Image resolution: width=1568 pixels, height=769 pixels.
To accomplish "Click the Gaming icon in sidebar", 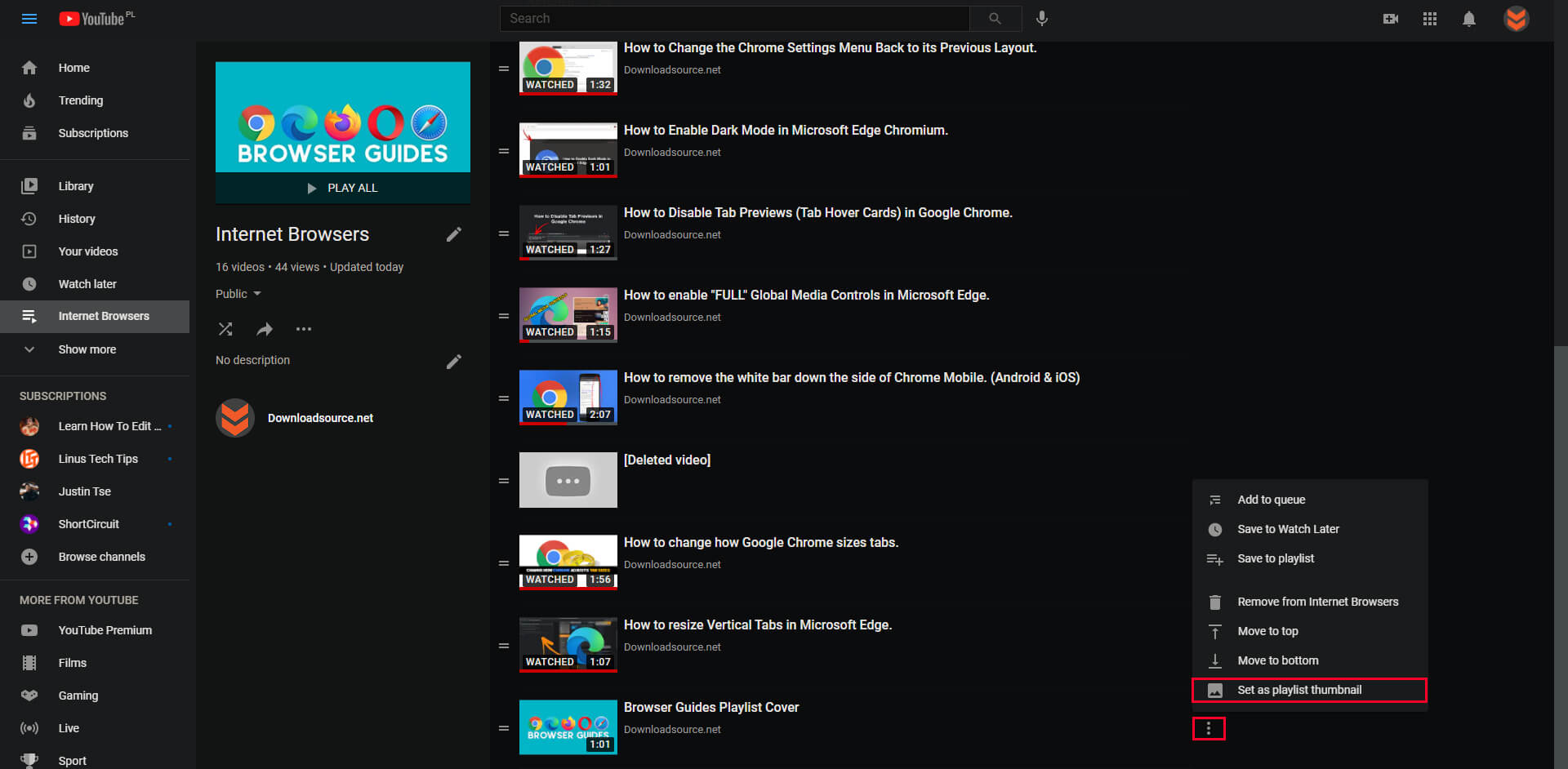I will pyautogui.click(x=29, y=696).
